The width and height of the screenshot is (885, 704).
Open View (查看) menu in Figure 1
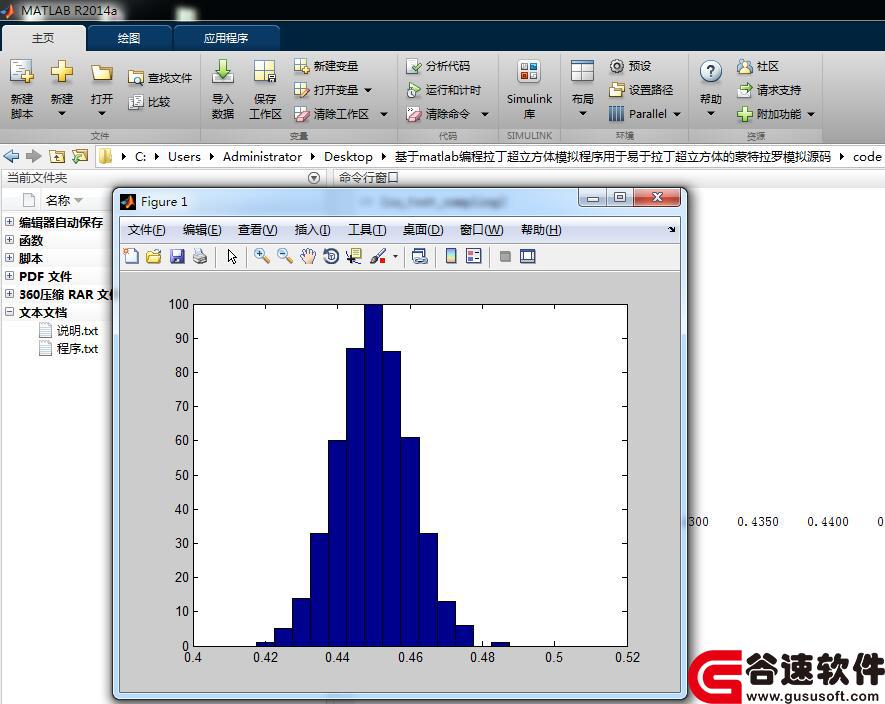click(257, 230)
